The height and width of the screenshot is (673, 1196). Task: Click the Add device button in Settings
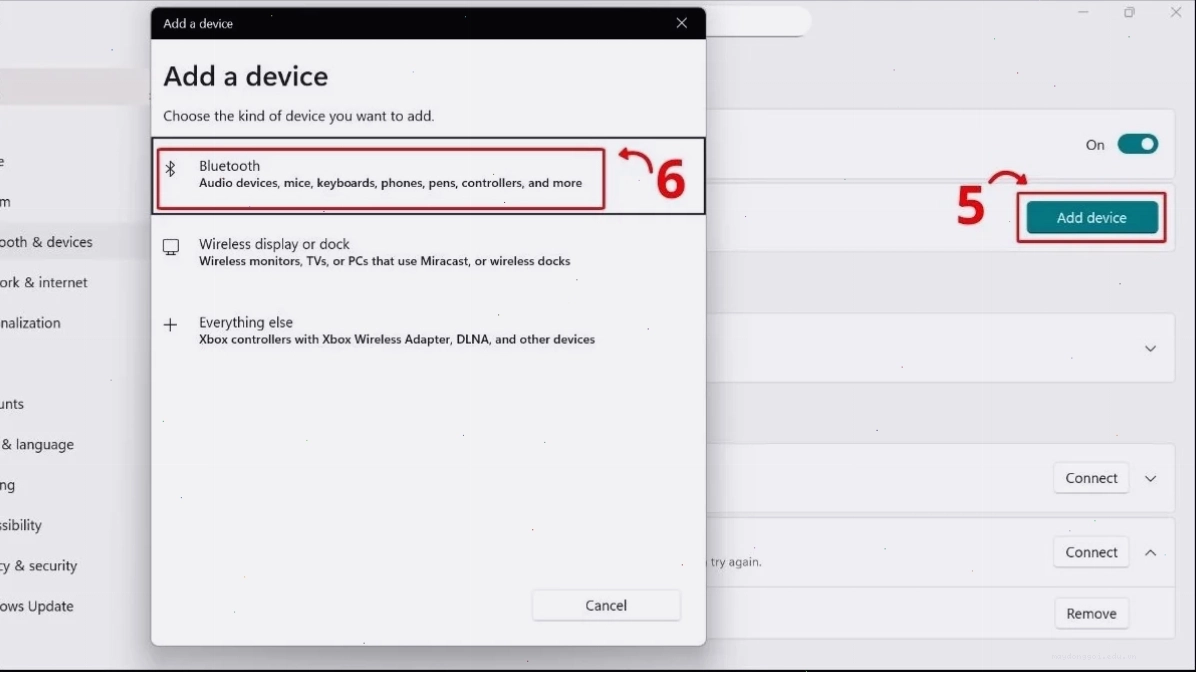[x=1091, y=217]
